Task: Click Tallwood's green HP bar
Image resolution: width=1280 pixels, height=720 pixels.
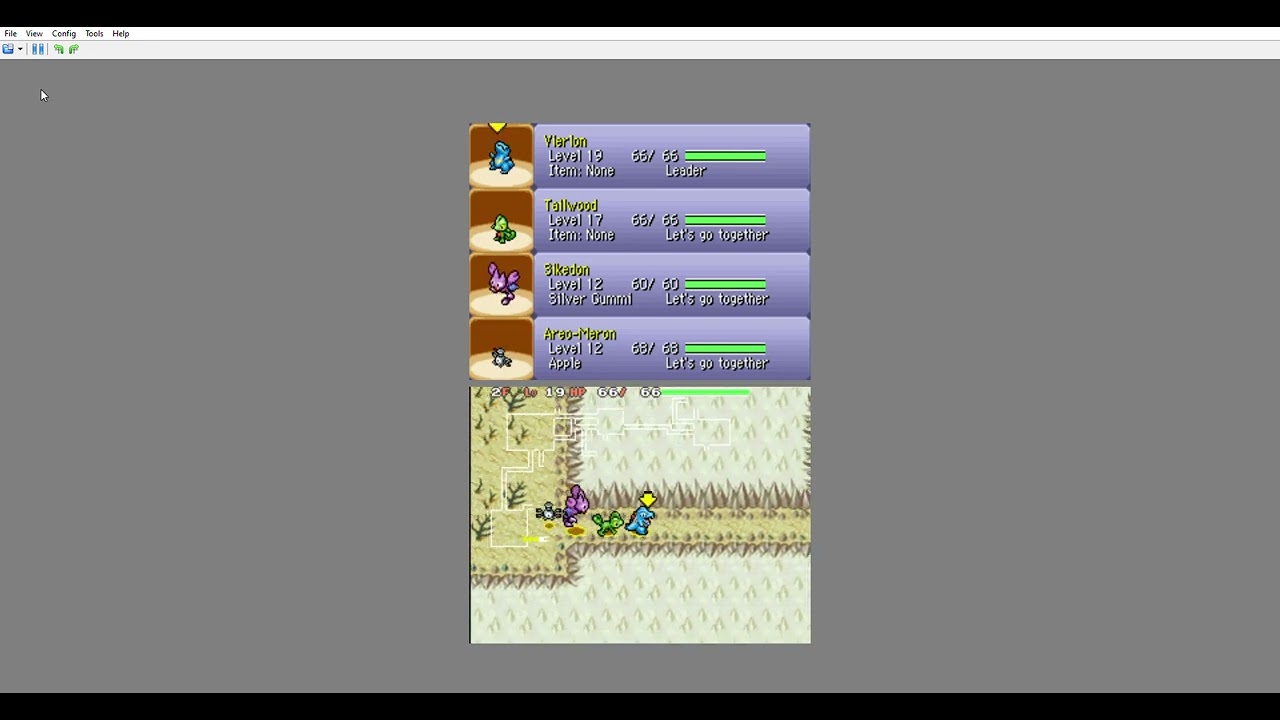Action: (725, 220)
